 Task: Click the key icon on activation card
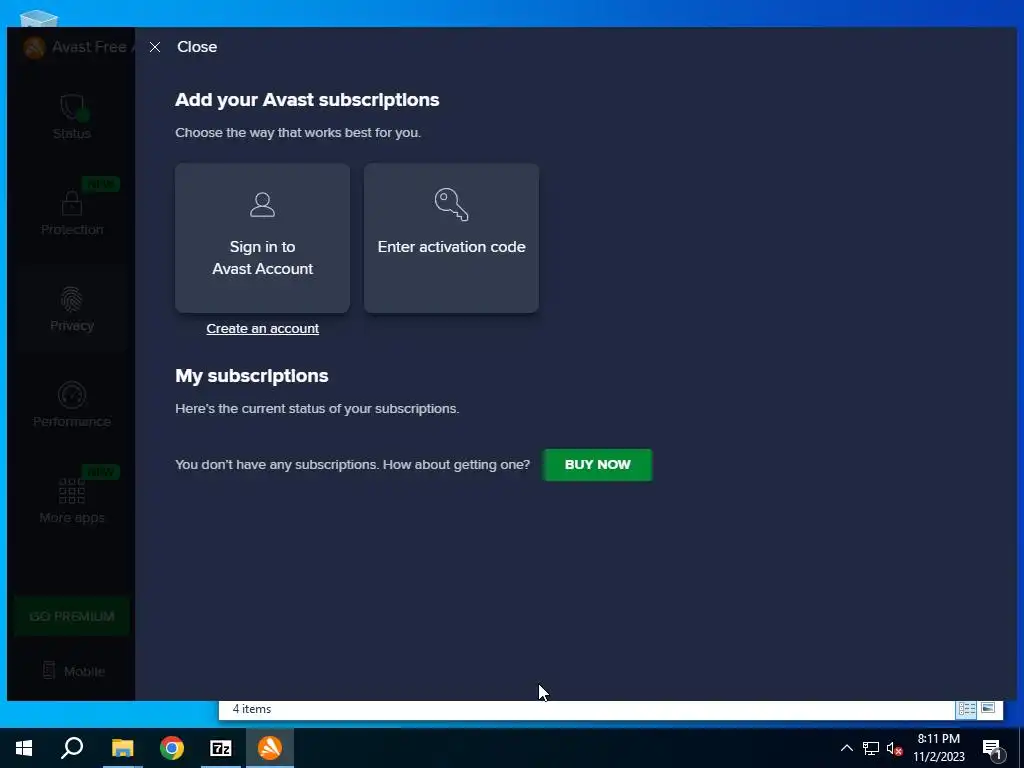451,204
